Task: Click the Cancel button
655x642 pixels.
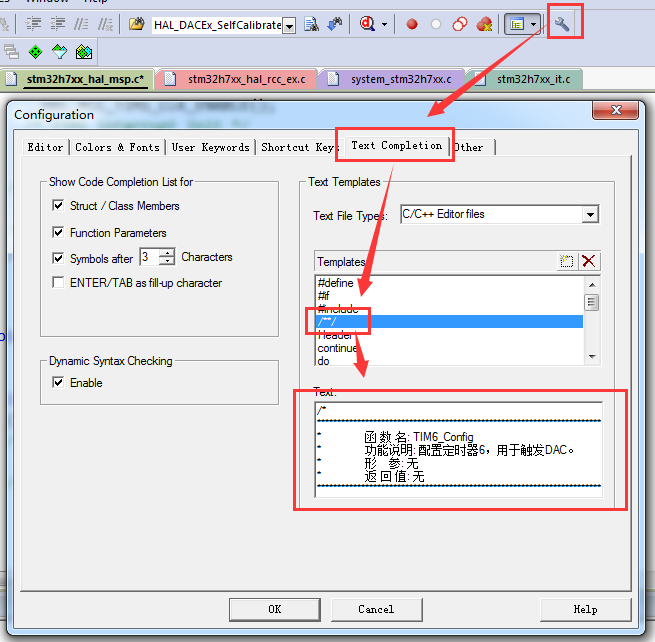Action: (x=376, y=609)
